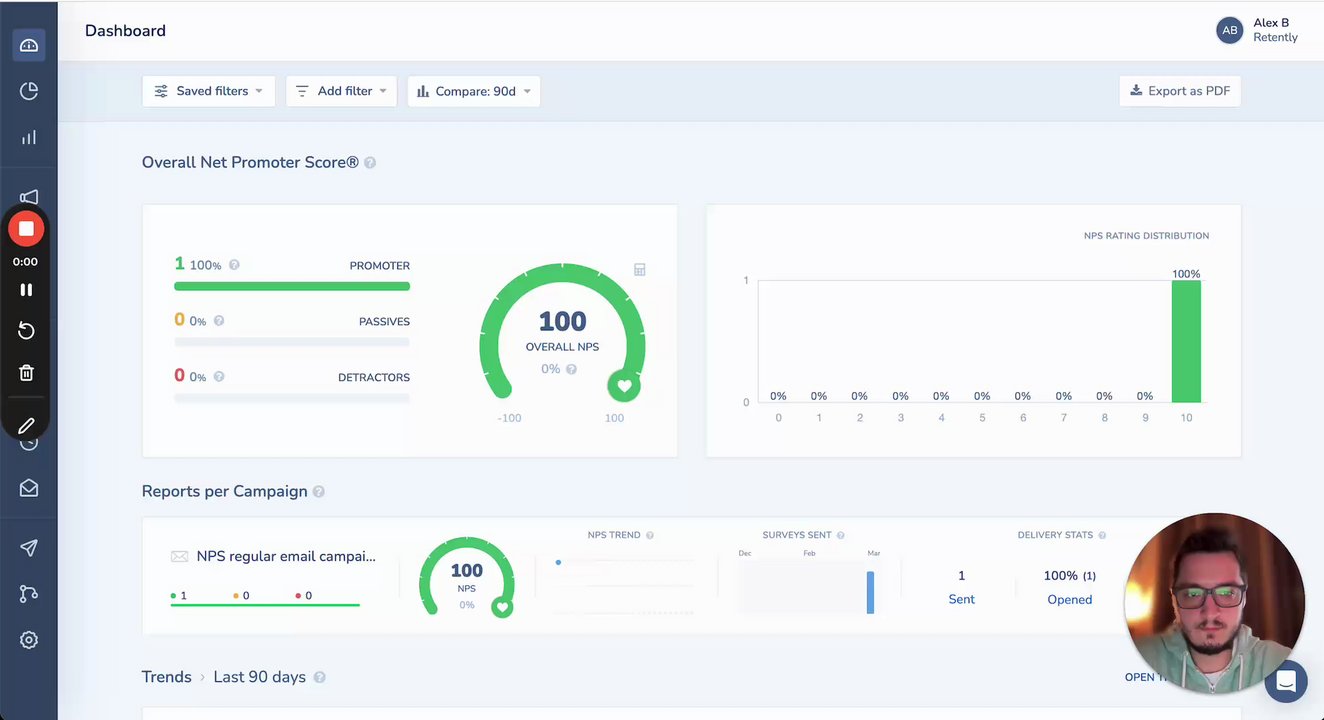
Task: Open the chat support widget
Action: (1286, 682)
